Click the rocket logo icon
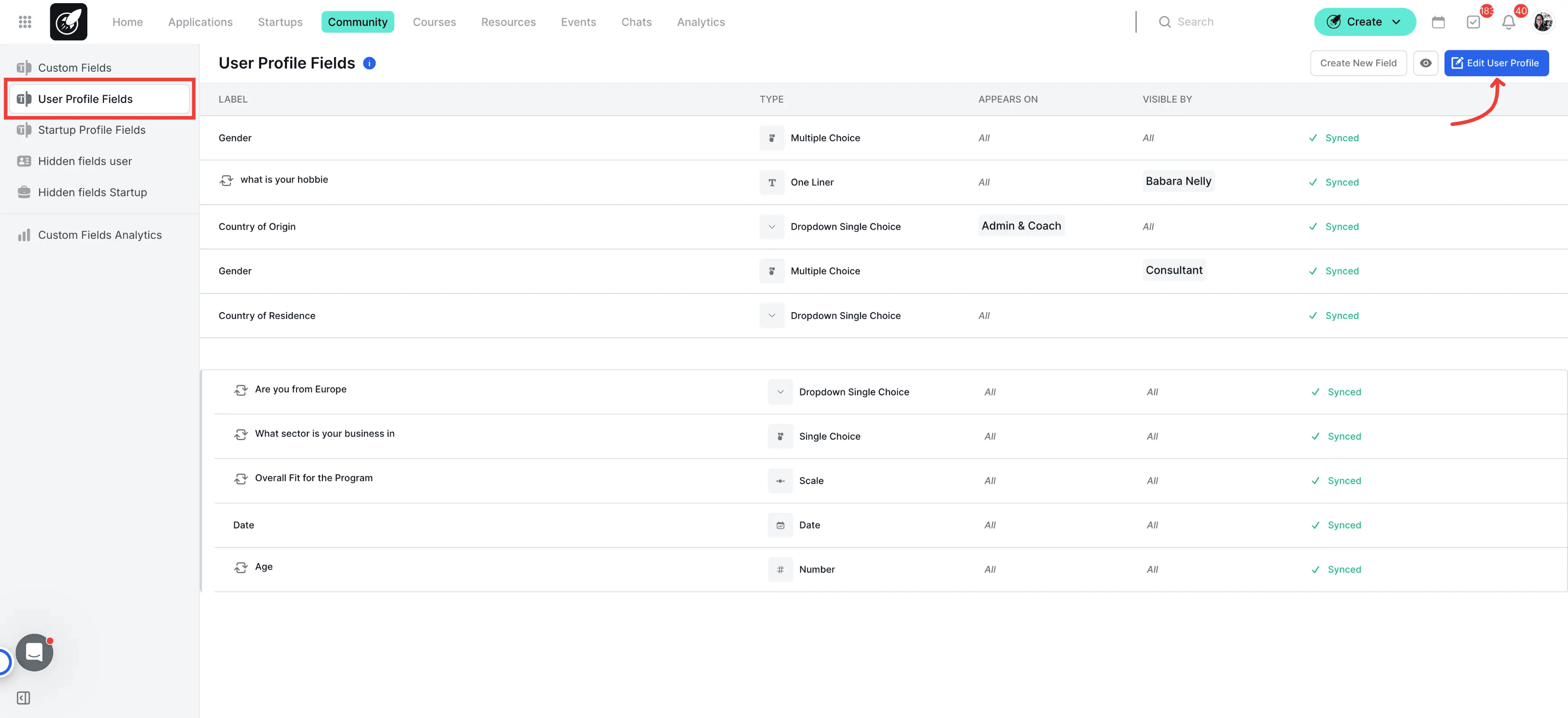Viewport: 1568px width, 718px height. pyautogui.click(x=69, y=22)
